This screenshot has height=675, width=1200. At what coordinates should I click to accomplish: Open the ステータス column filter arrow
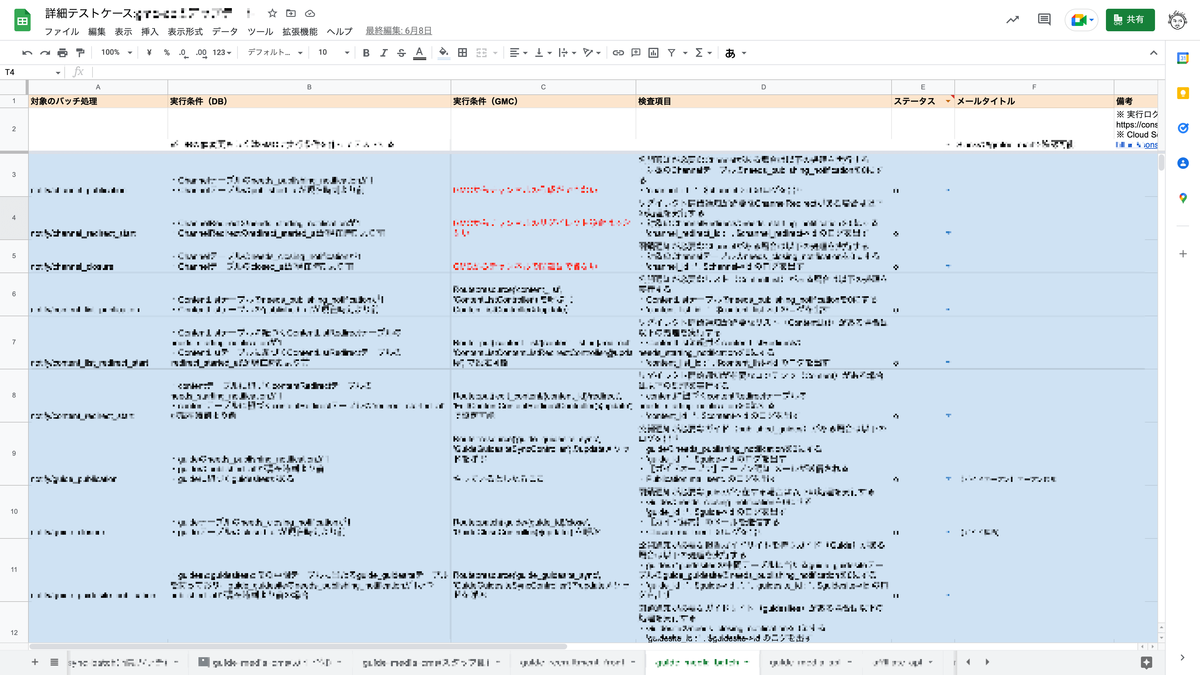pos(949,102)
